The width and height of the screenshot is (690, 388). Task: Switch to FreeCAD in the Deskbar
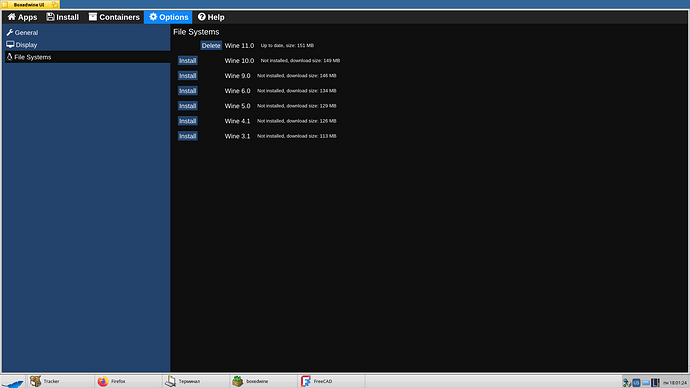point(332,381)
